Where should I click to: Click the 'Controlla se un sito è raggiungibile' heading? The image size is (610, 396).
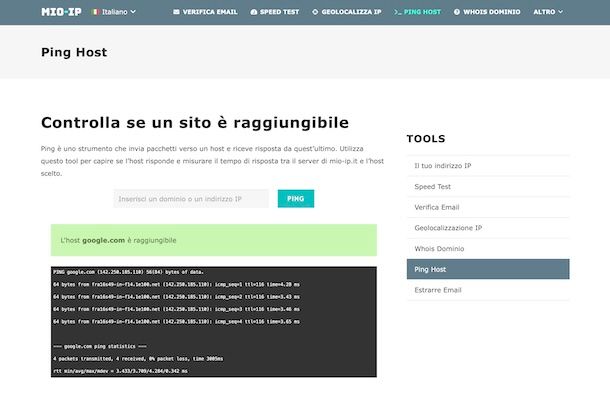[195, 123]
